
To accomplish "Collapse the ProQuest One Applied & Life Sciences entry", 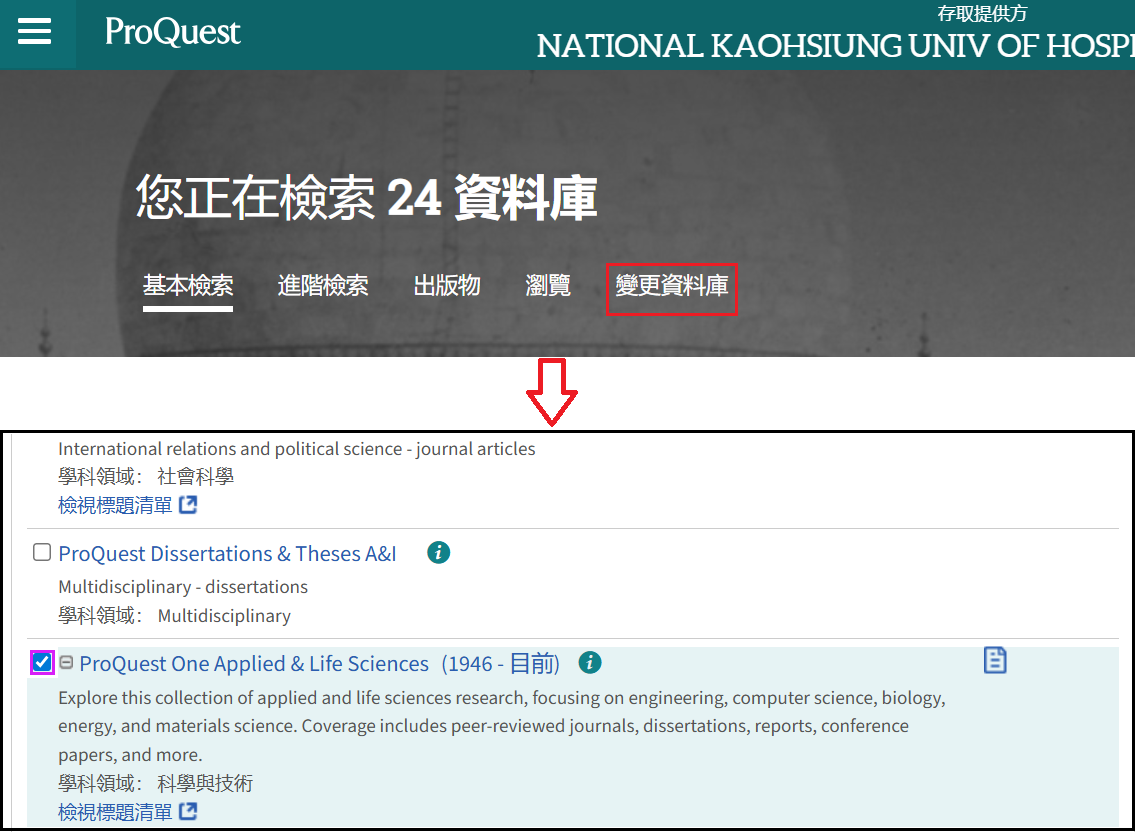I will (66, 662).
